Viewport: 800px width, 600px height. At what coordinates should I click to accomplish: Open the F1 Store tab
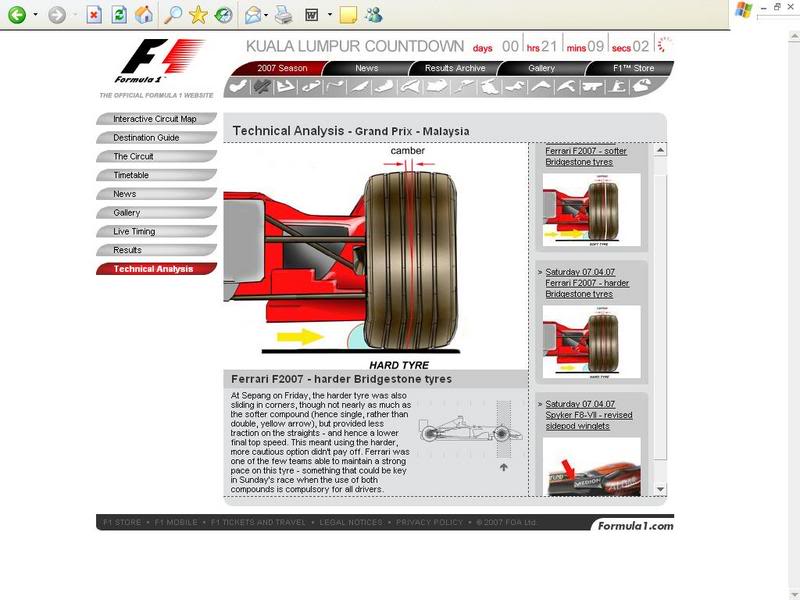click(x=632, y=68)
